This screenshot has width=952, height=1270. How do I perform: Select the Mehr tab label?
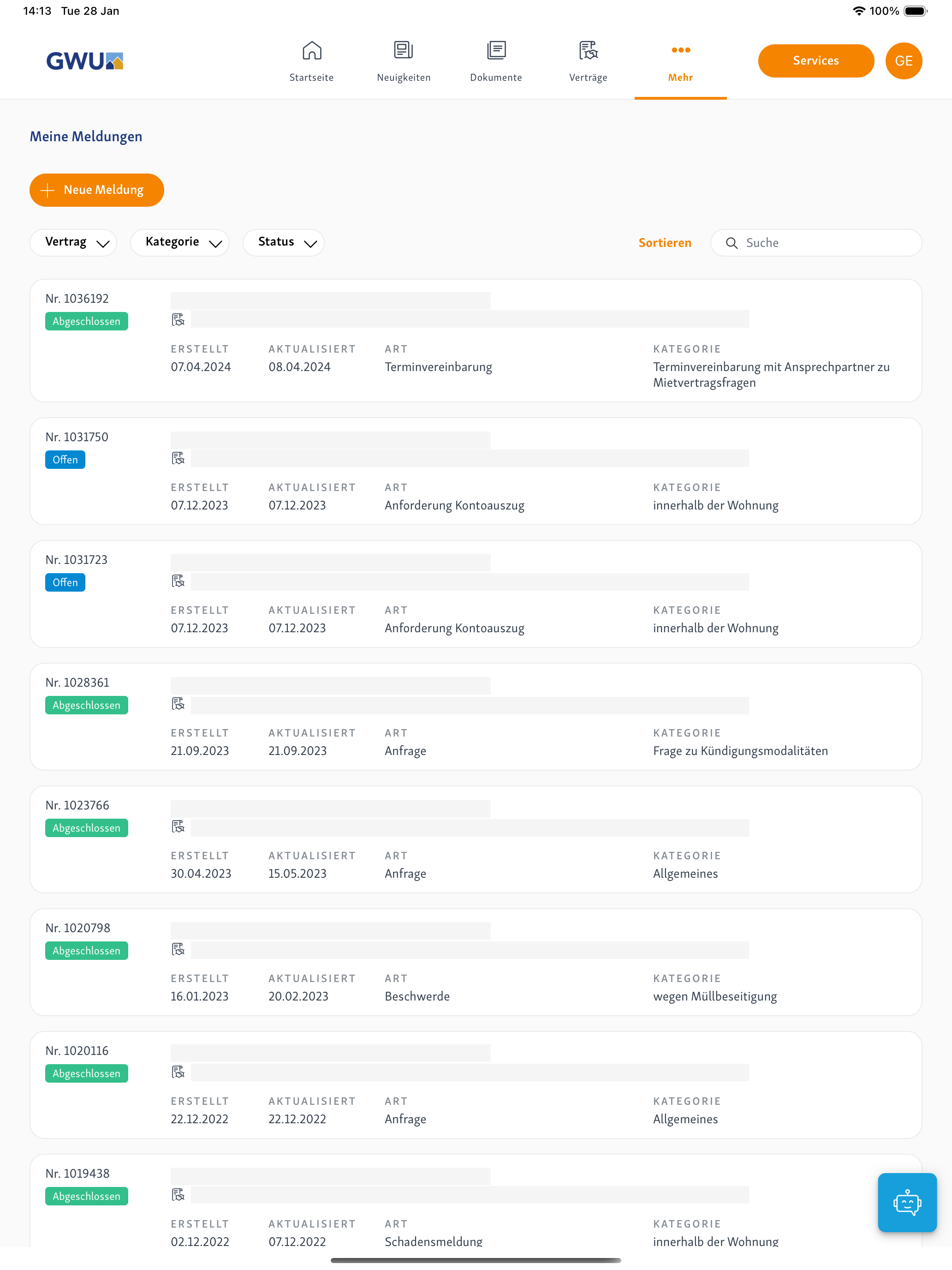tap(681, 78)
